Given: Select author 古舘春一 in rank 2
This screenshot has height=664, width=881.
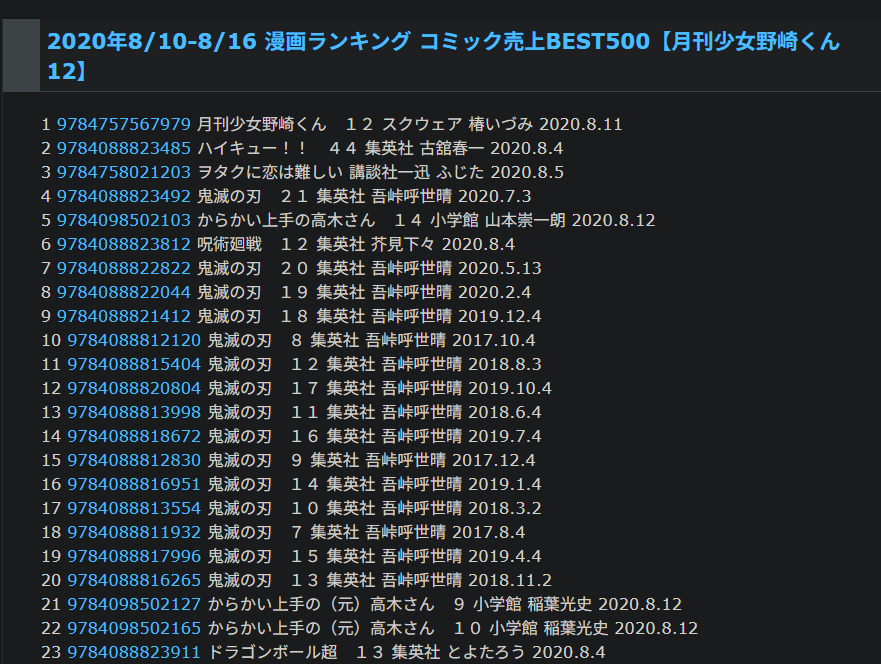Looking at the screenshot, I should click(x=452, y=148).
